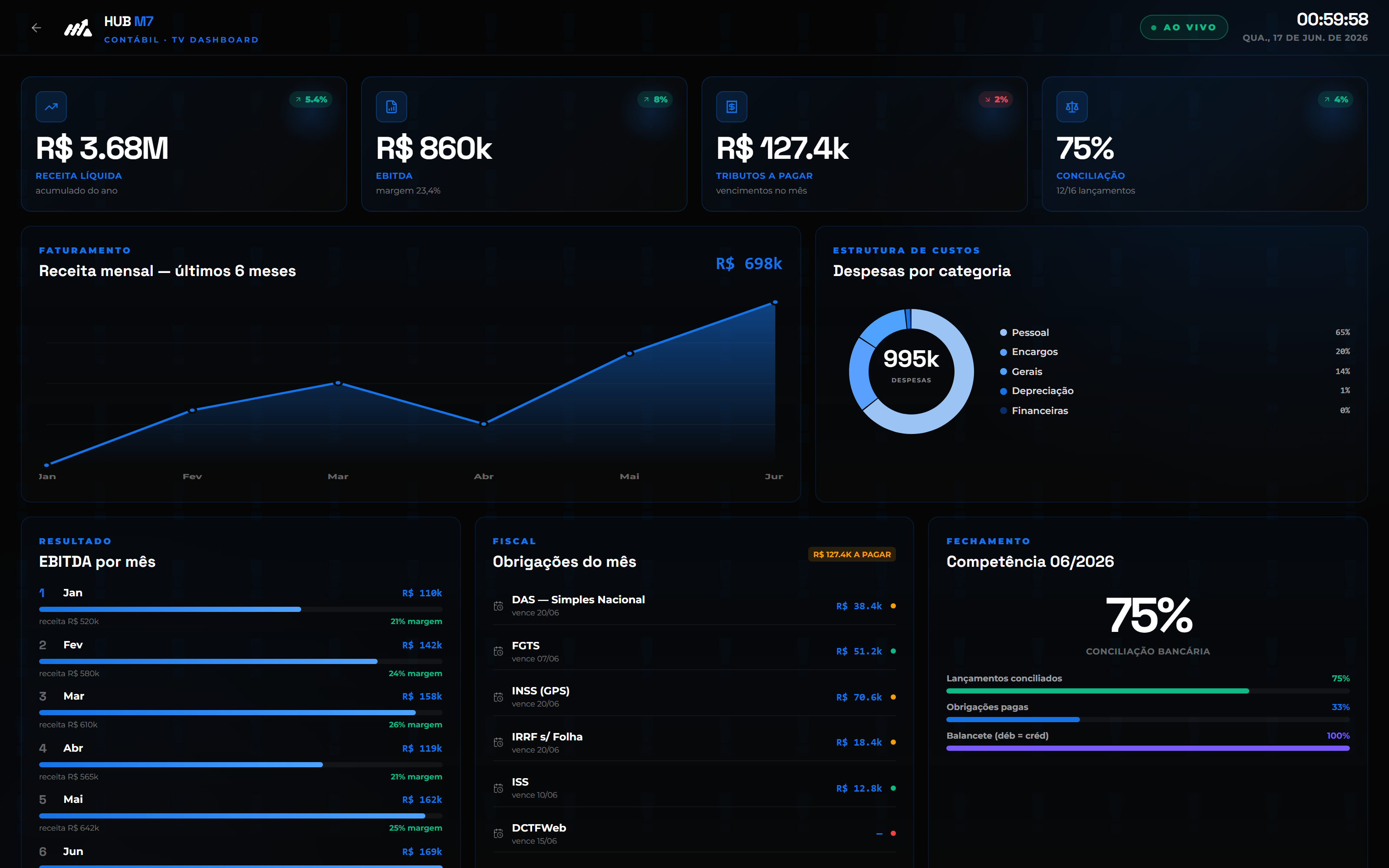Screen dimensions: 1389x868
Task: Click the back arrow in the header
Action: (36, 27)
